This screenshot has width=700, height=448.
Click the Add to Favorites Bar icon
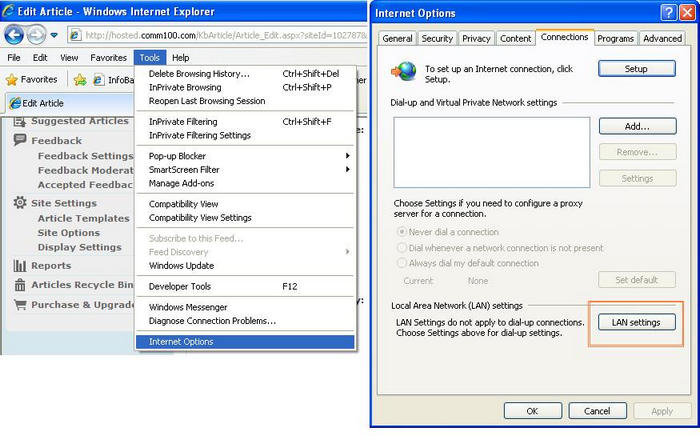[79, 79]
